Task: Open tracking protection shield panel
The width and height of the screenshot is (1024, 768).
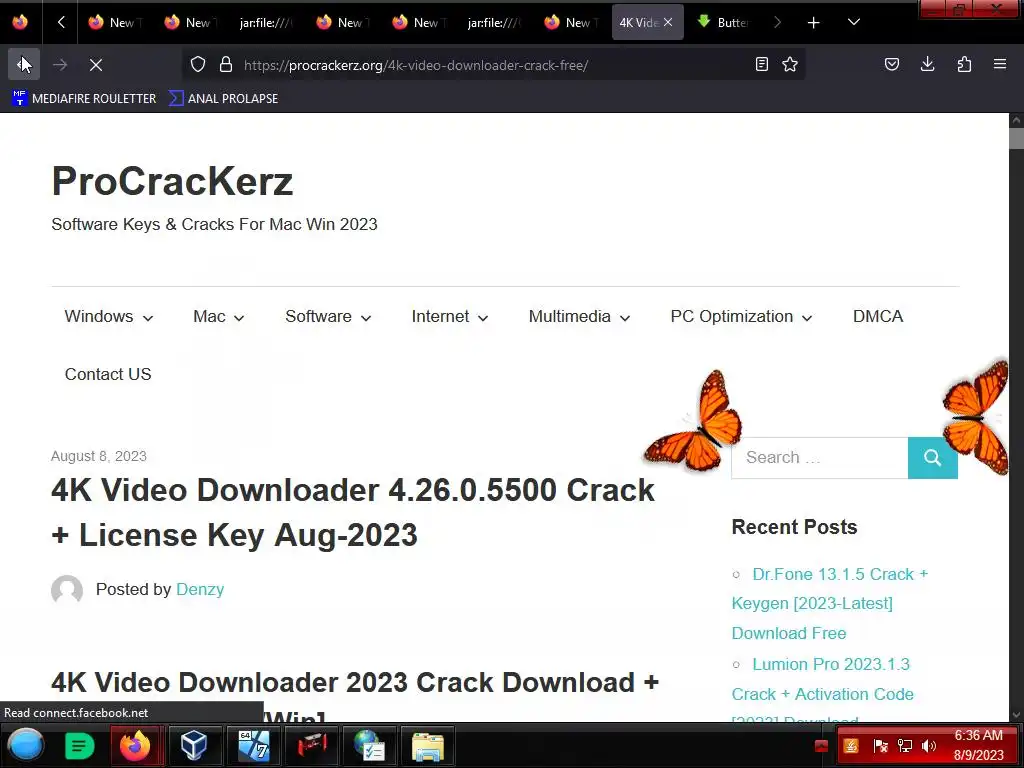Action: pyautogui.click(x=198, y=65)
